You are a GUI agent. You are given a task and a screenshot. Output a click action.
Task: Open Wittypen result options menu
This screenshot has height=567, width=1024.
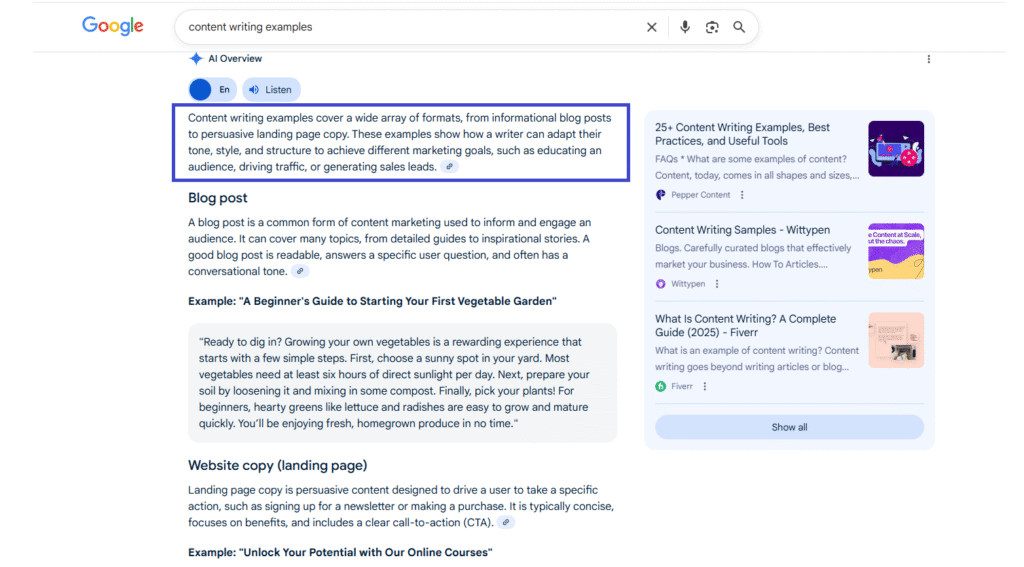pos(717,284)
